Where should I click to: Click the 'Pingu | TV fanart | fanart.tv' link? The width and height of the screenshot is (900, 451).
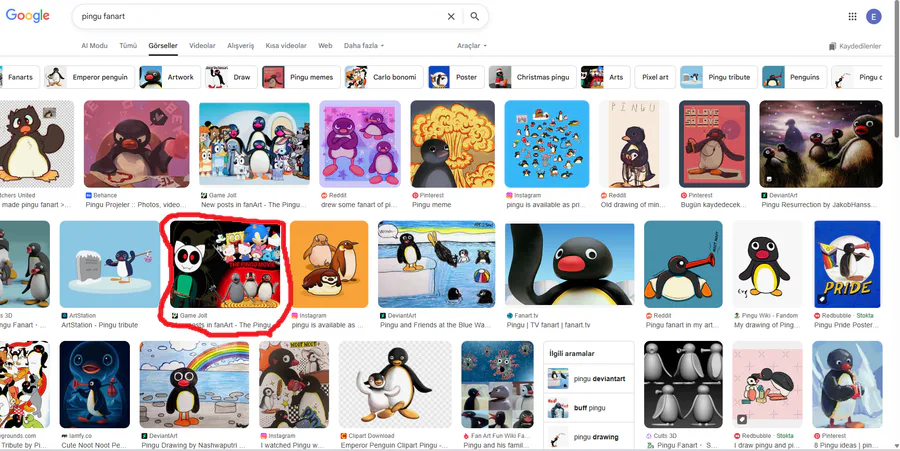[548, 325]
